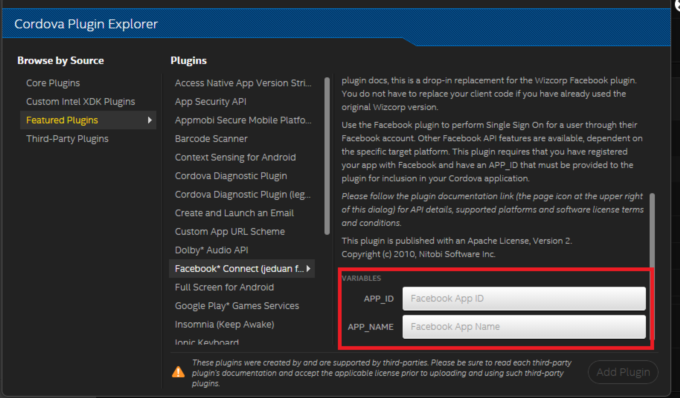
Task: Choose Barcode Scanner plugin
Action: 211,139
